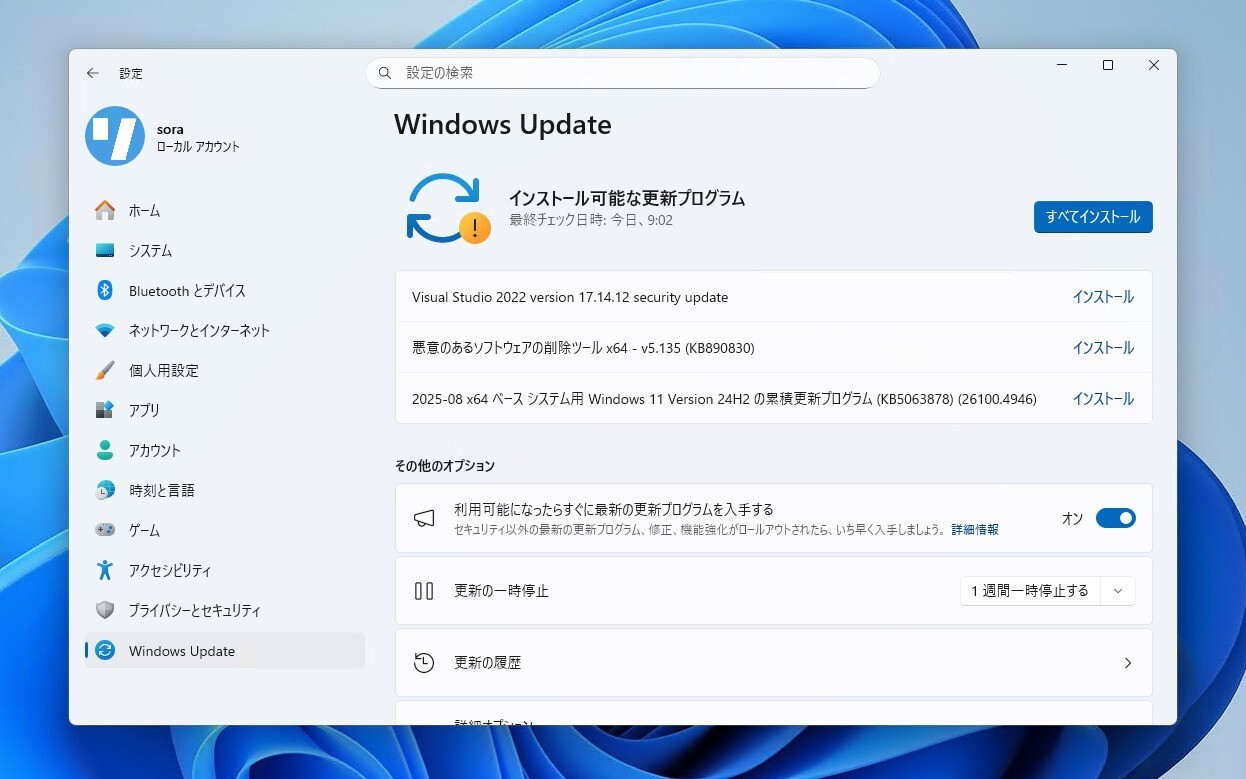Screen dimensions: 1246x779
Task: Go to Bluetooth とデバイス
Action: point(225,290)
